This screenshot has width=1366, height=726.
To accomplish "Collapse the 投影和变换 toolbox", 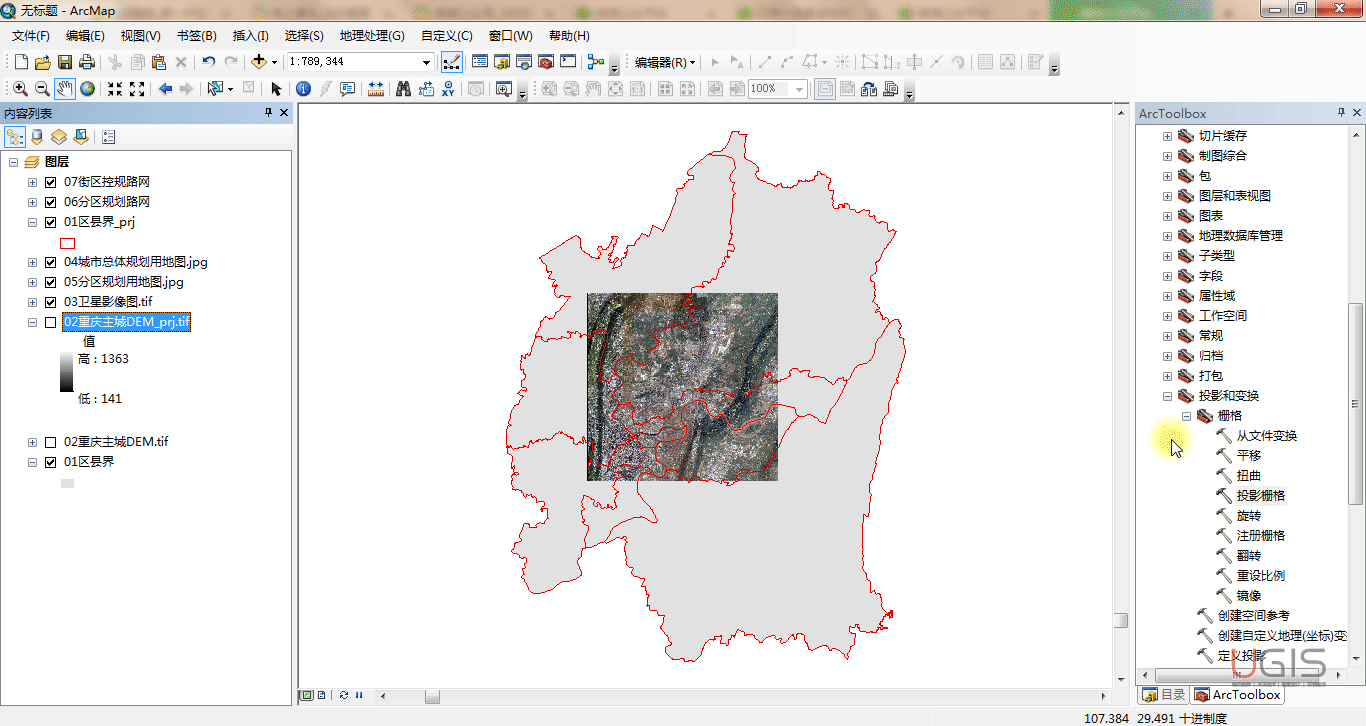I will point(1167,396).
